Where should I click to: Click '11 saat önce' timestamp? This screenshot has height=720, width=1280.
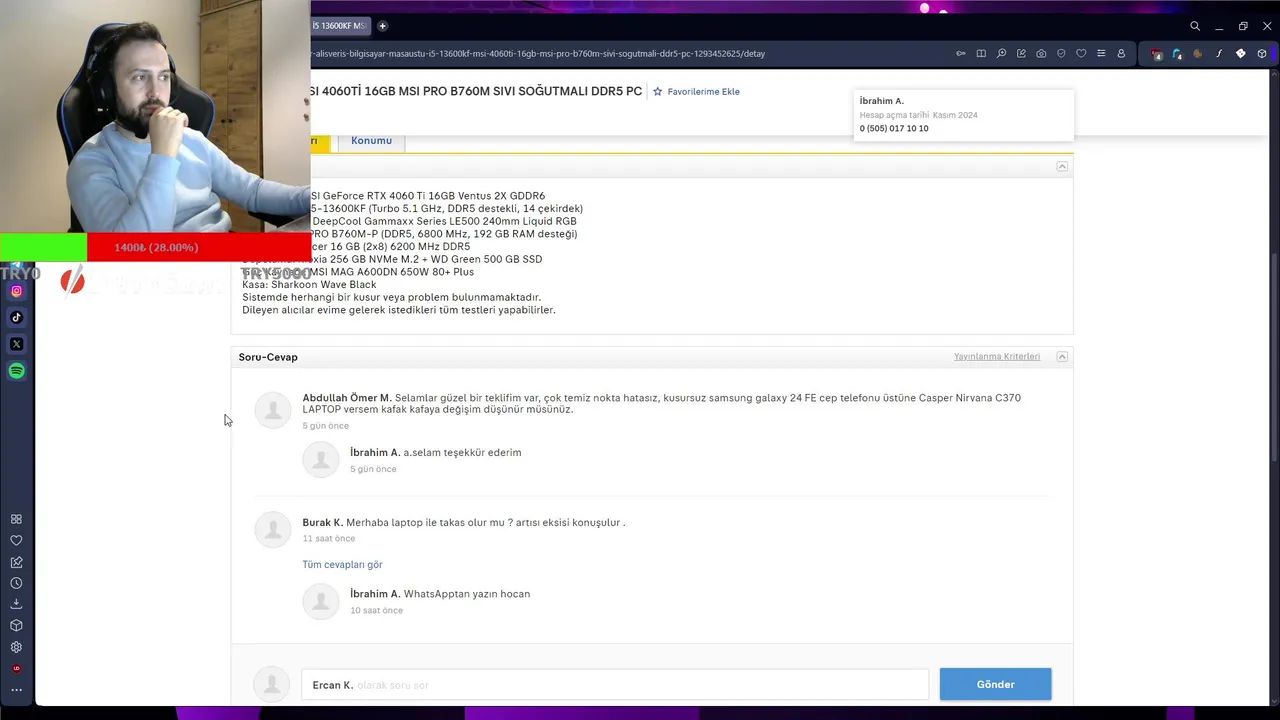pyautogui.click(x=328, y=539)
